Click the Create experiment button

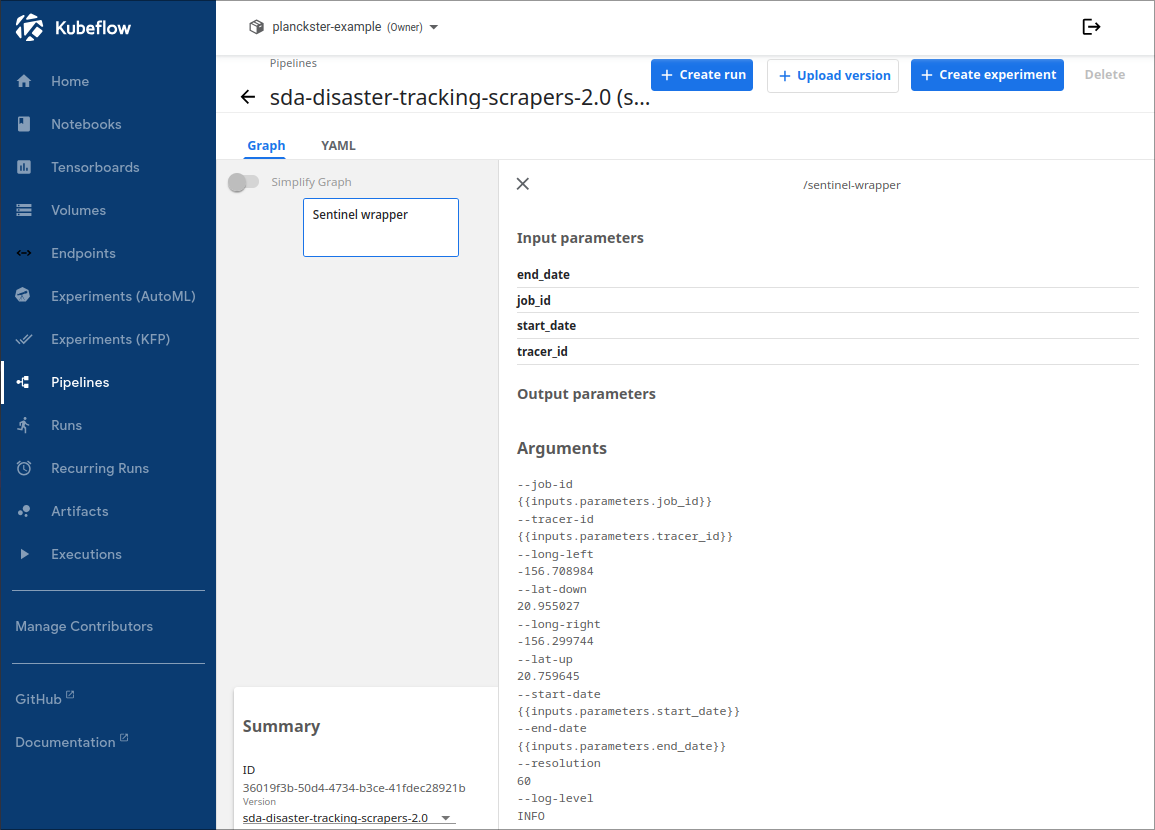[987, 75]
